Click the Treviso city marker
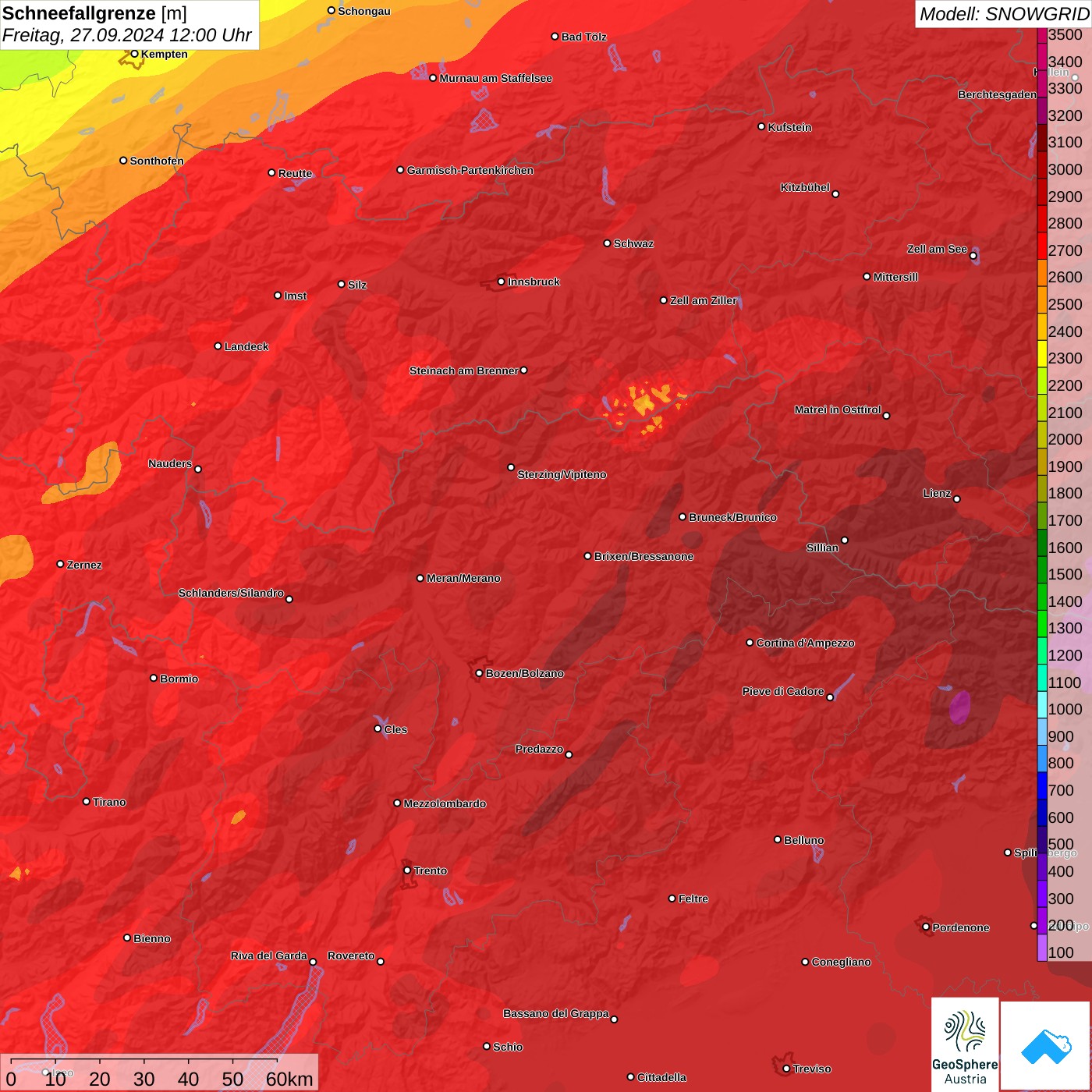The height and width of the screenshot is (1092, 1092). coord(786,1069)
